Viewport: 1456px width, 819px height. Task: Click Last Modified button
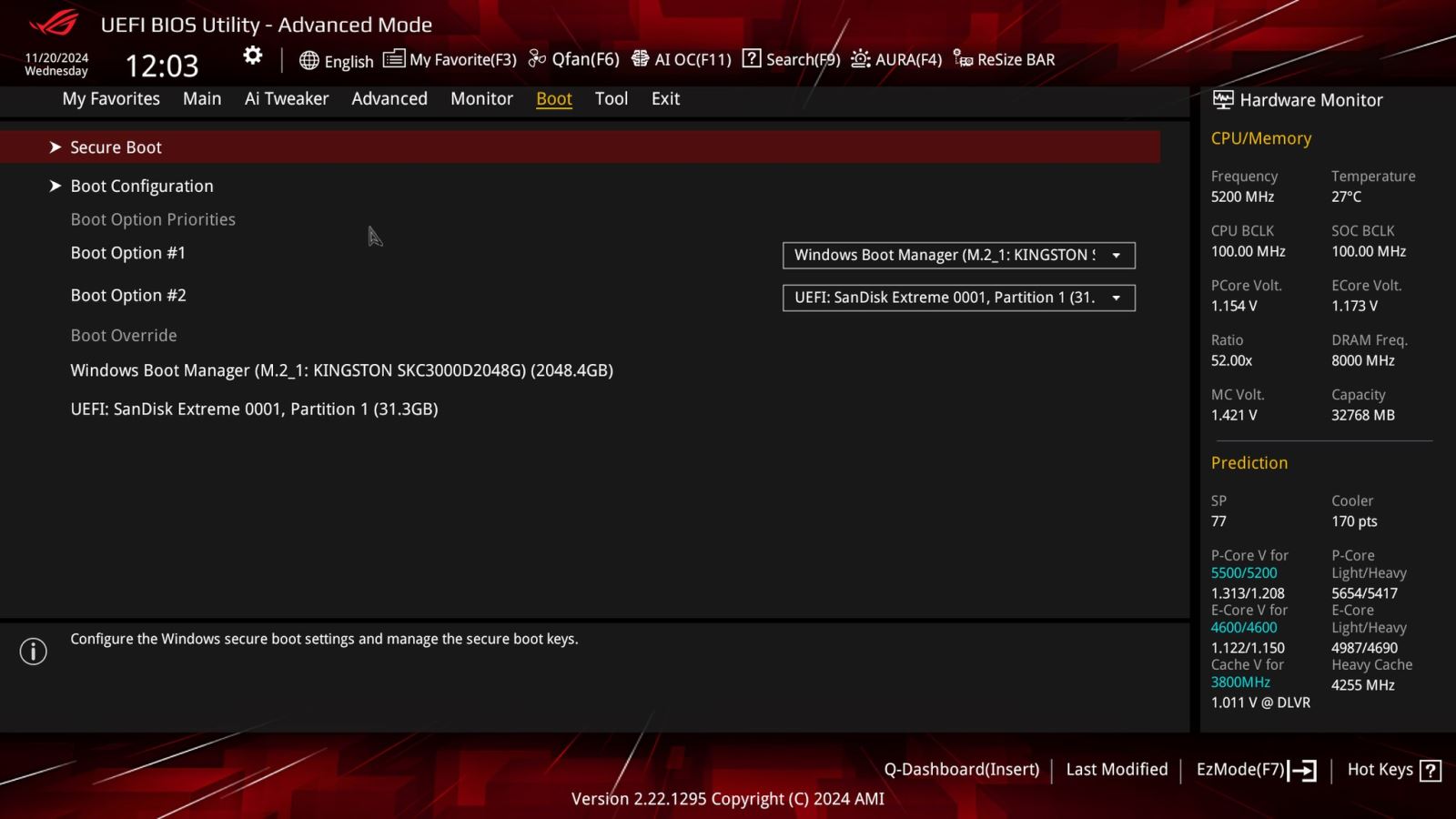click(1117, 769)
